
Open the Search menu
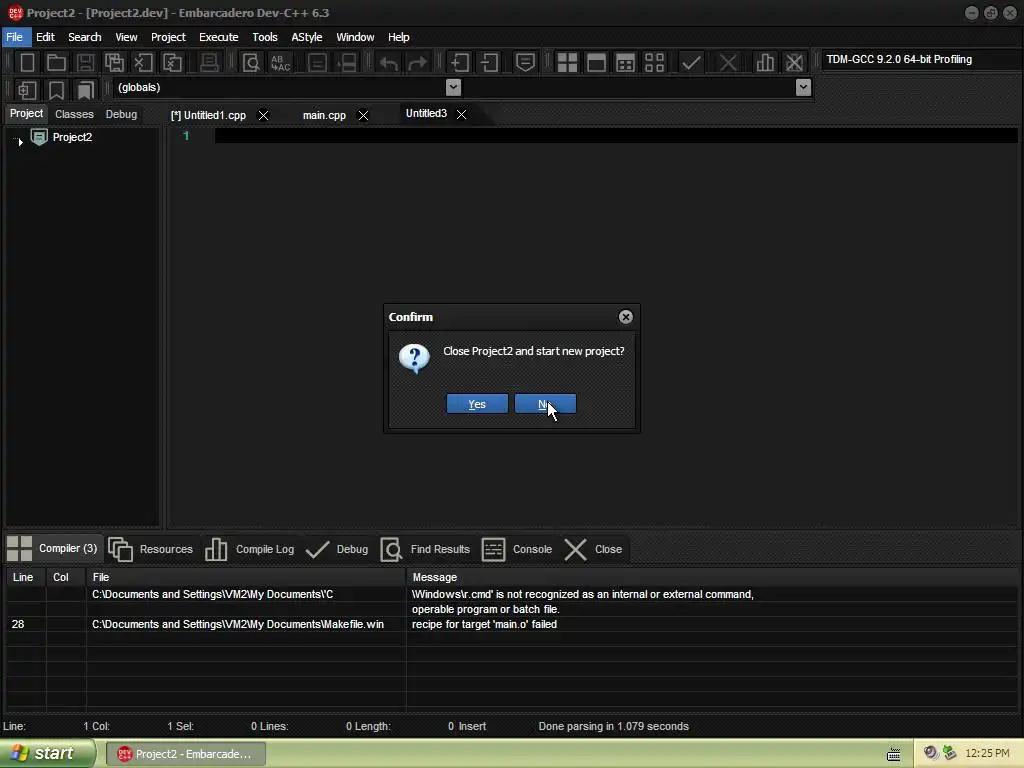85,37
